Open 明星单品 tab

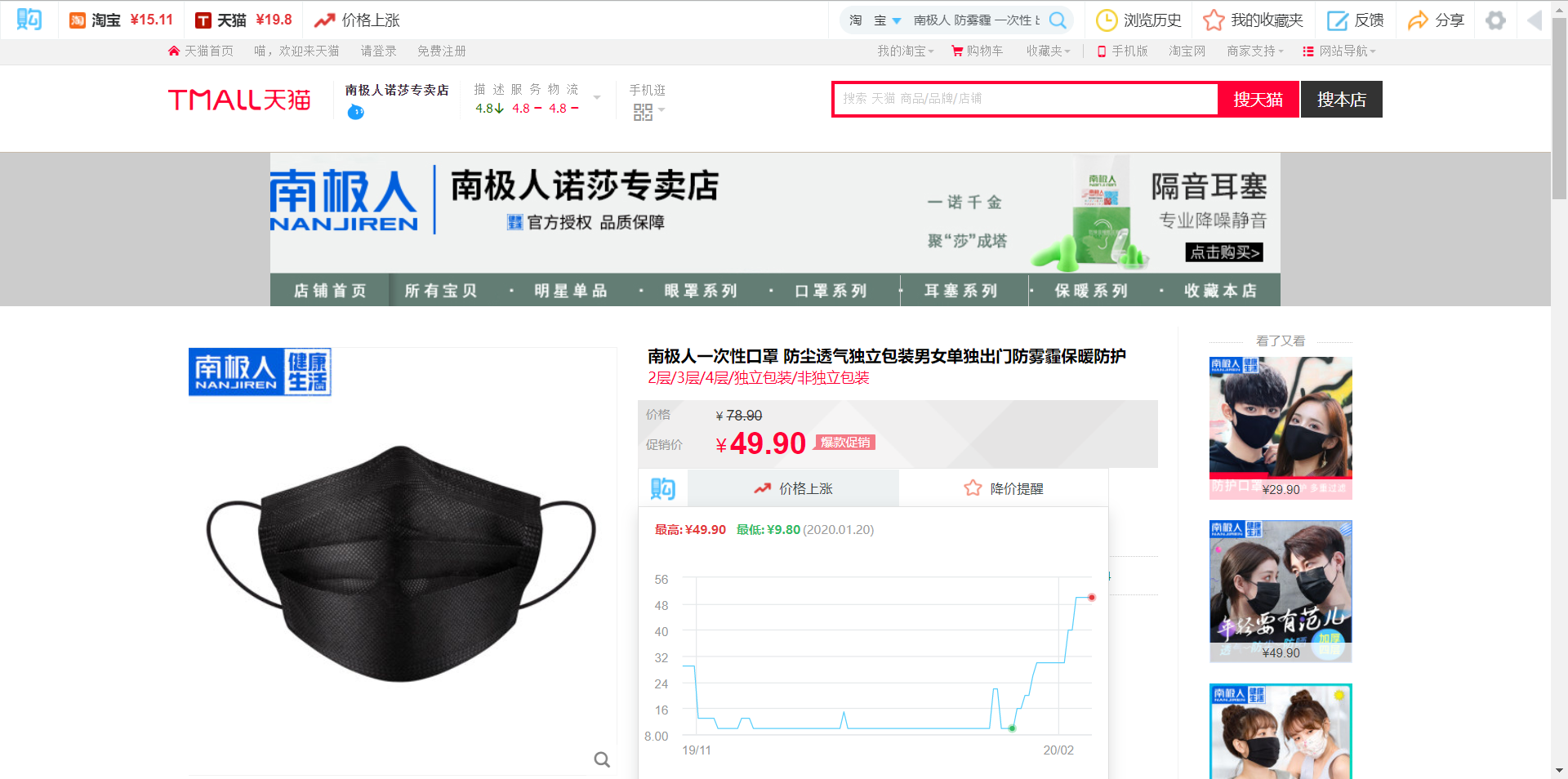(571, 290)
